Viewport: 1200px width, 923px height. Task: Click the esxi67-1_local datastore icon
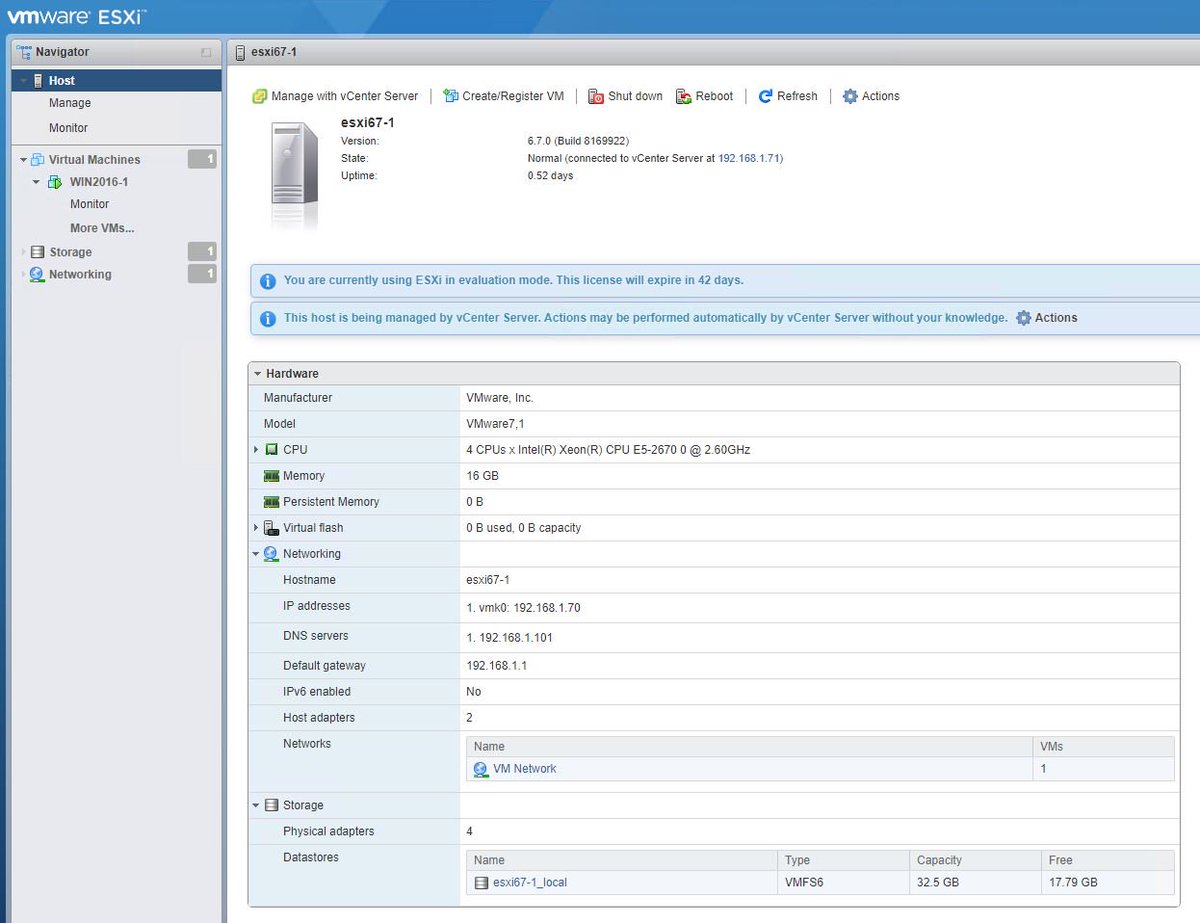pyautogui.click(x=481, y=882)
